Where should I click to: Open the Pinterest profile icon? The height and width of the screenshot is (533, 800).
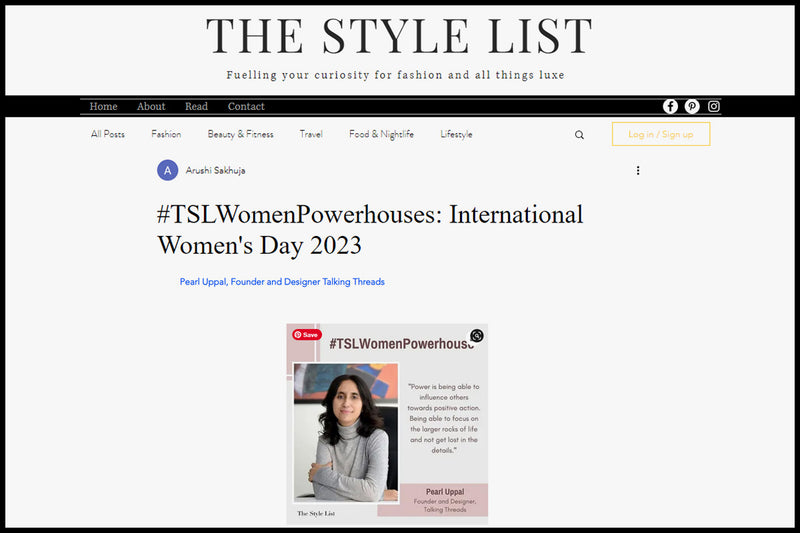tap(692, 106)
